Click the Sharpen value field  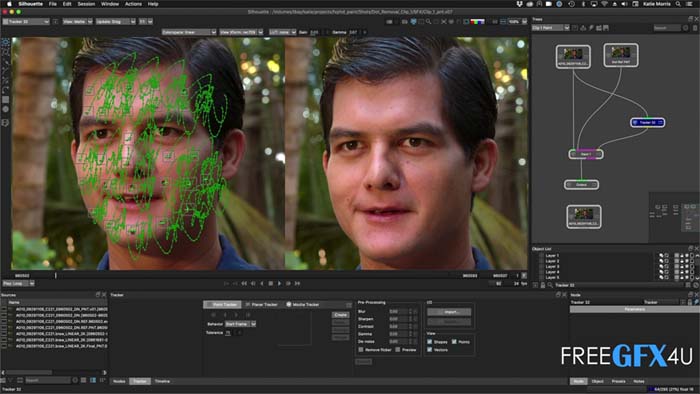tap(399, 319)
